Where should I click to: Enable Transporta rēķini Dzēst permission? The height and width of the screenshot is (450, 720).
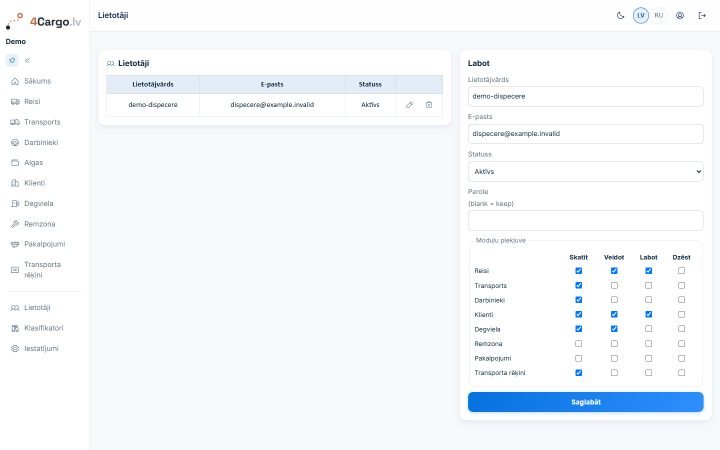click(x=681, y=373)
